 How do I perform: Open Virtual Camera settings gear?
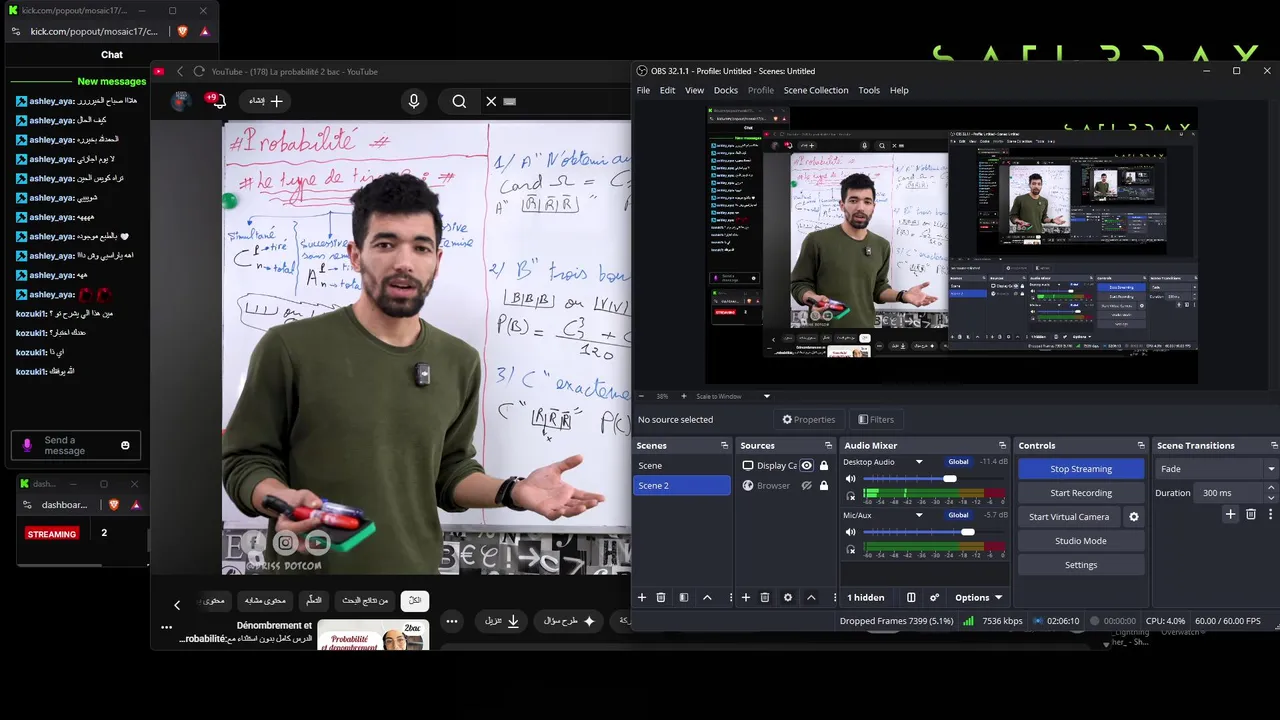tap(1134, 517)
